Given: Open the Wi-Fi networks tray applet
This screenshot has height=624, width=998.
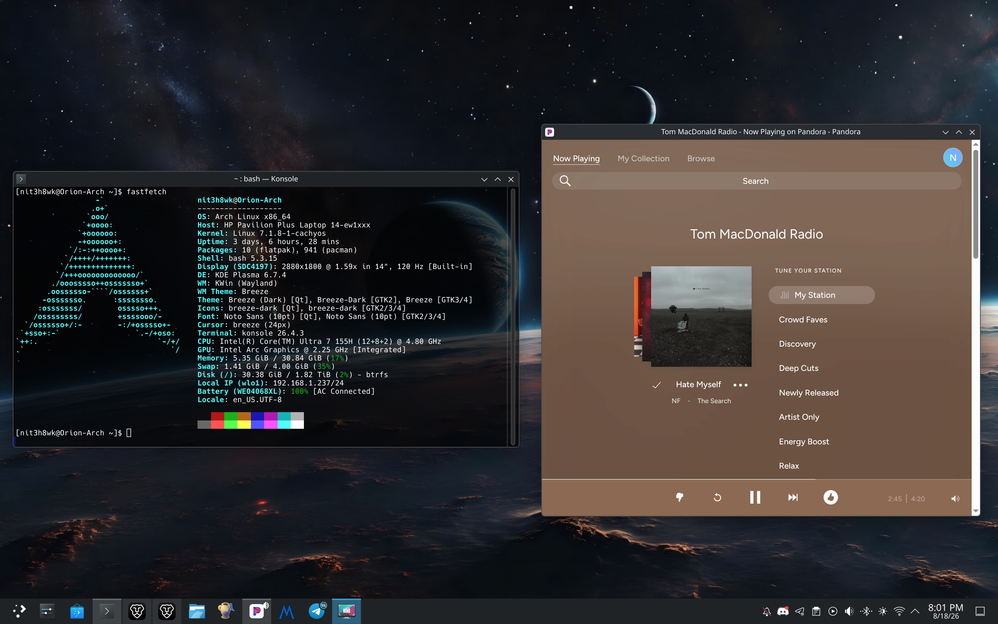Looking at the screenshot, I should [899, 611].
